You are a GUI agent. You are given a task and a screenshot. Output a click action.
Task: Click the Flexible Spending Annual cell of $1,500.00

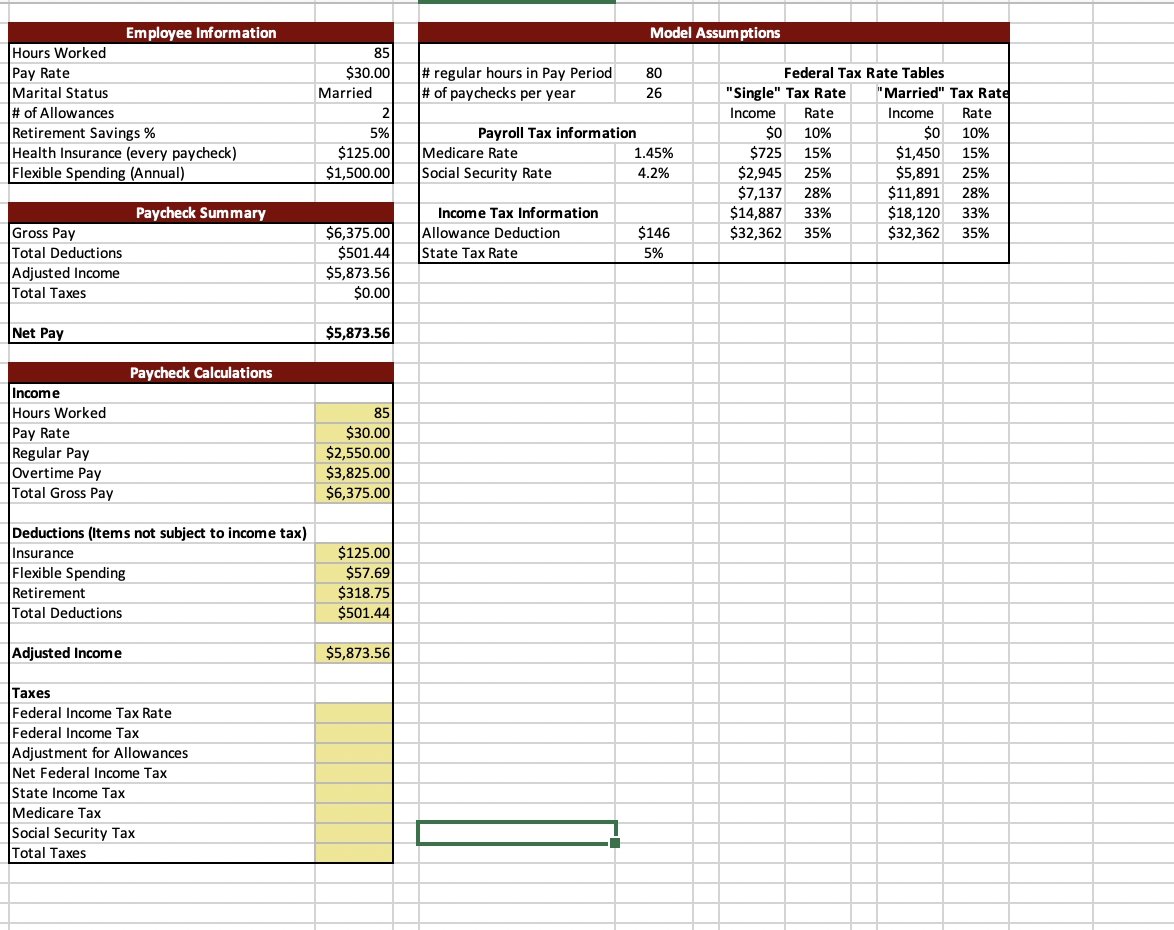click(353, 173)
